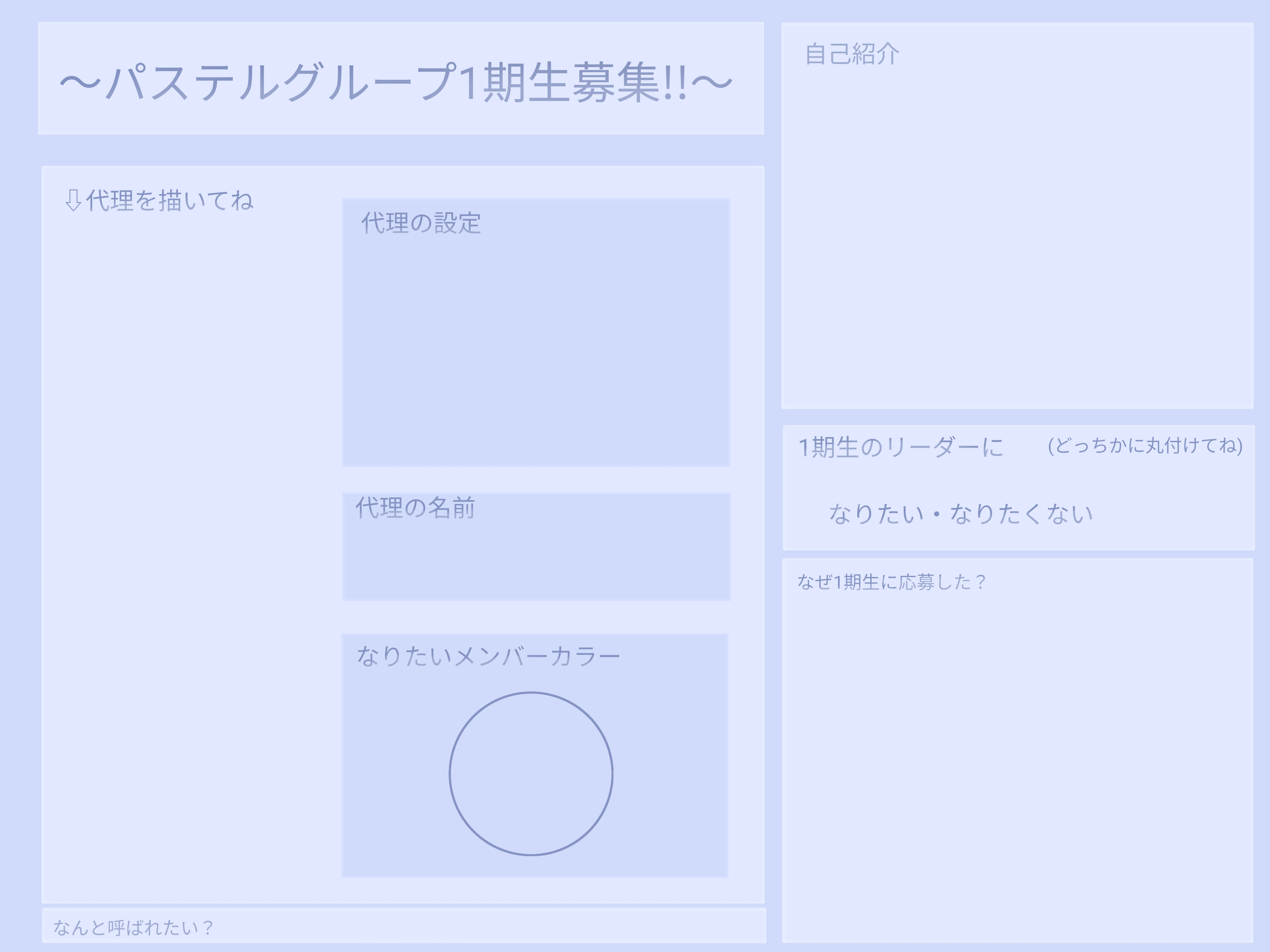Screen dimensions: 1270x952
Task: Click the down arrow before 代理を描いてね
Action: click(x=73, y=200)
